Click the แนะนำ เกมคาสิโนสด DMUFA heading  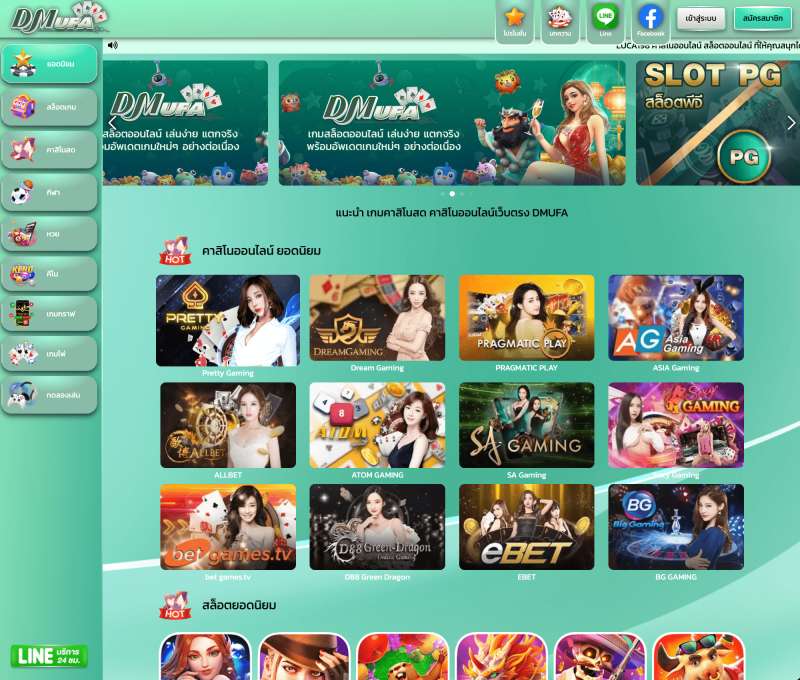(x=452, y=213)
